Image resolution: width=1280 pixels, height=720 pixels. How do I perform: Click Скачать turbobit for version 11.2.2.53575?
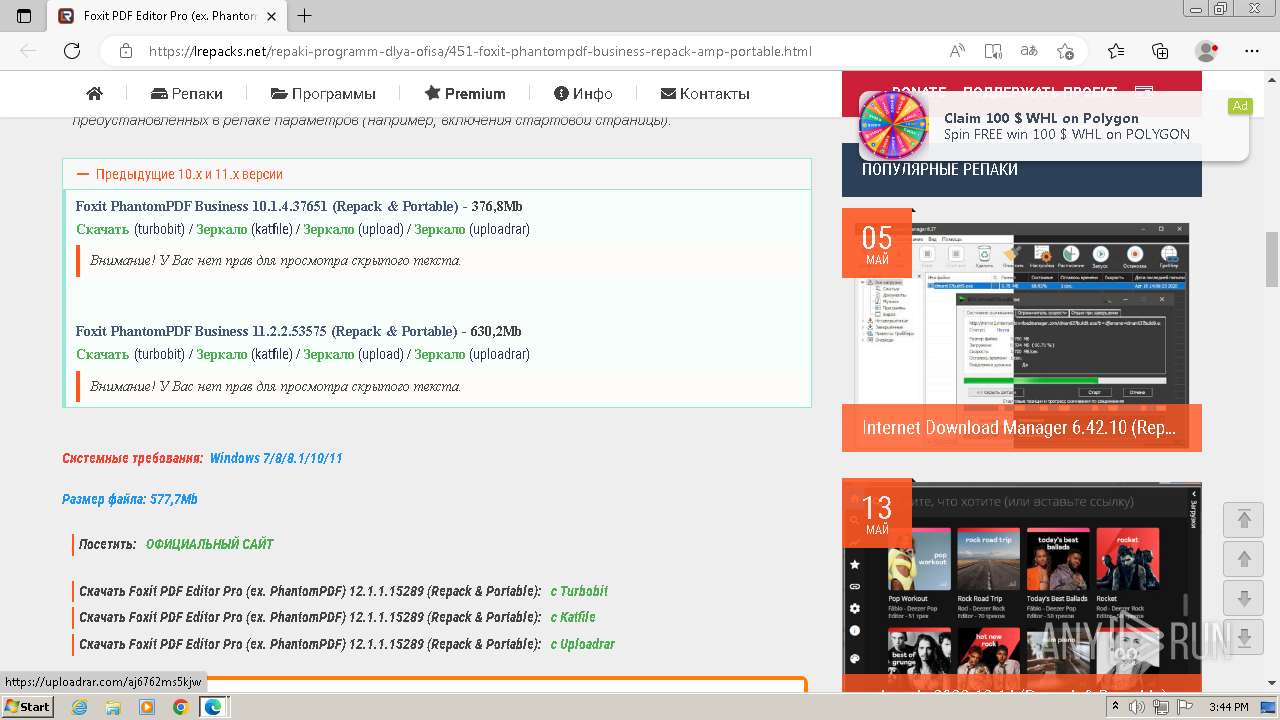[103, 354]
